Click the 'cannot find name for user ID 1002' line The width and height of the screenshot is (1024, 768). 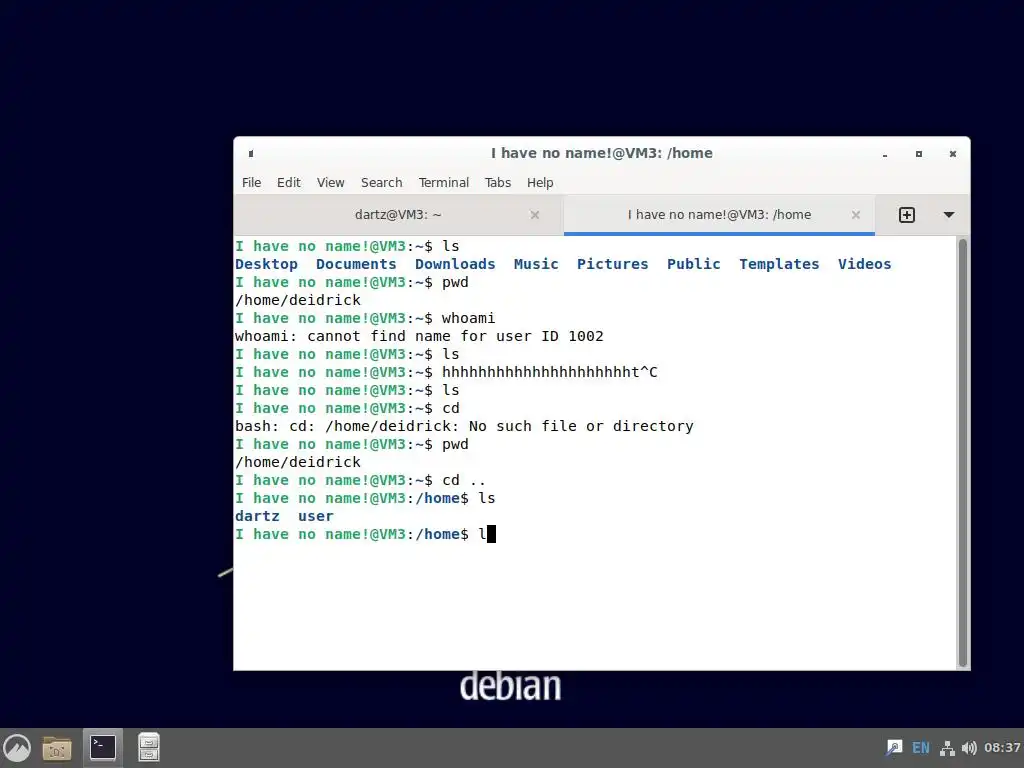coord(419,336)
